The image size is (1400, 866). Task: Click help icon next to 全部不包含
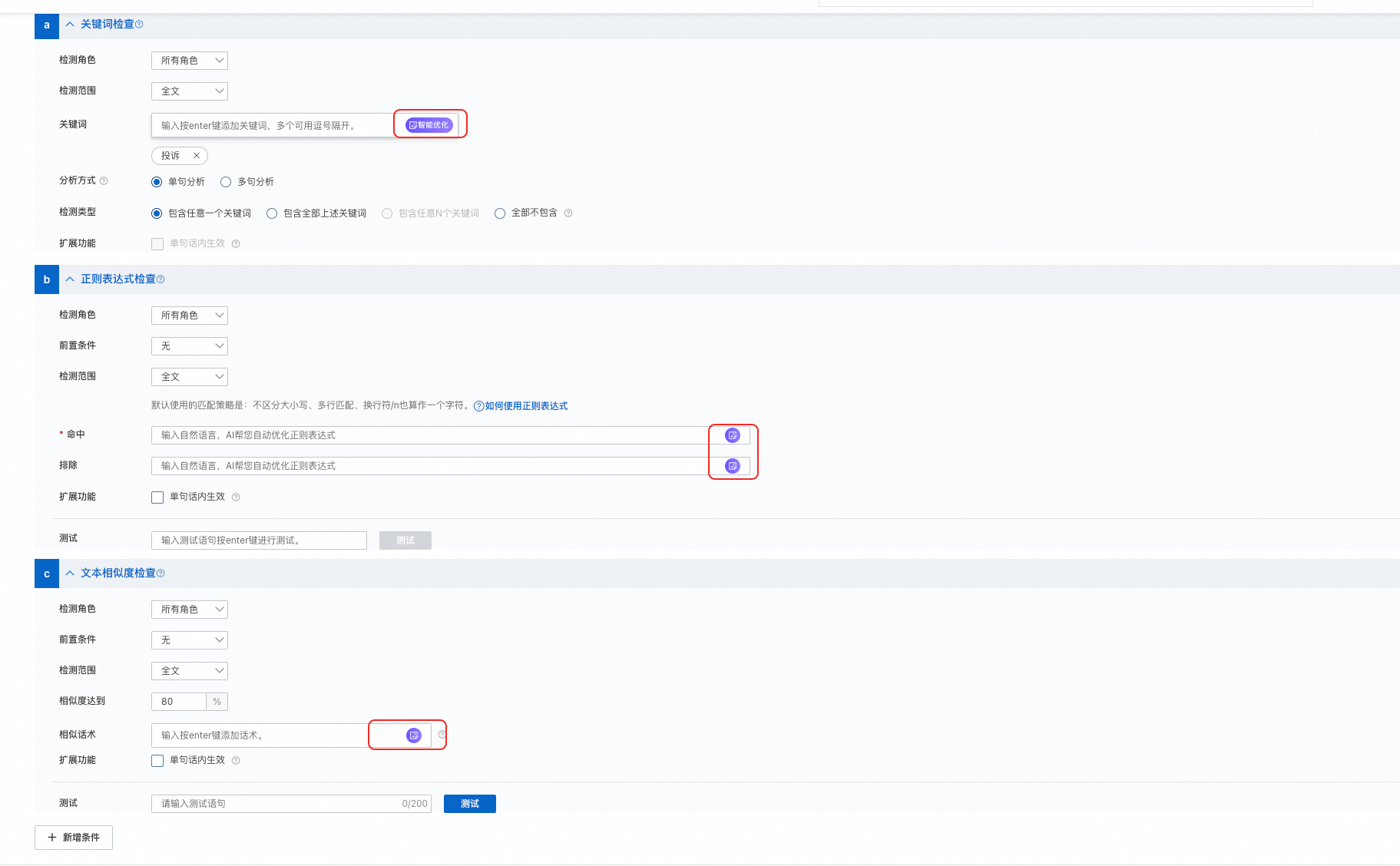click(x=568, y=213)
